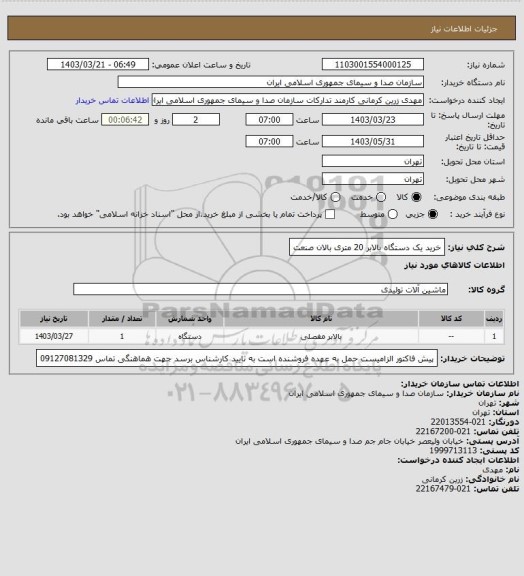
Task: Toggle the treasury bonds payment checkbox
Action: (x=330, y=214)
